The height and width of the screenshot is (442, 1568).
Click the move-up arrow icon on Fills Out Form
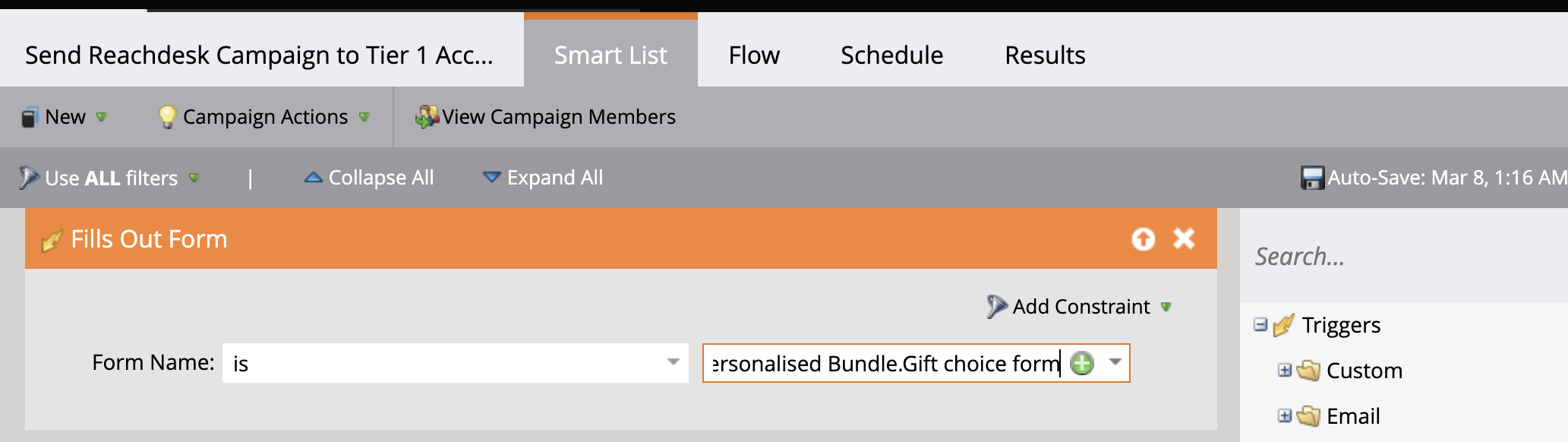[1143, 239]
